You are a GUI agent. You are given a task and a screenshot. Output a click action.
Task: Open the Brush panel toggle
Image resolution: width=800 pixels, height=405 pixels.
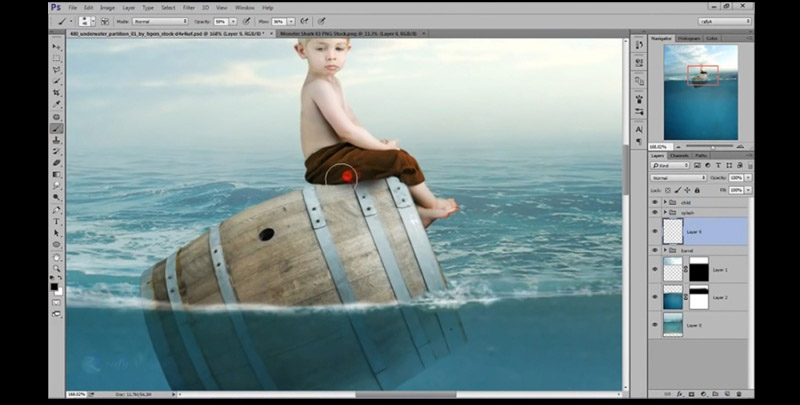pos(105,21)
